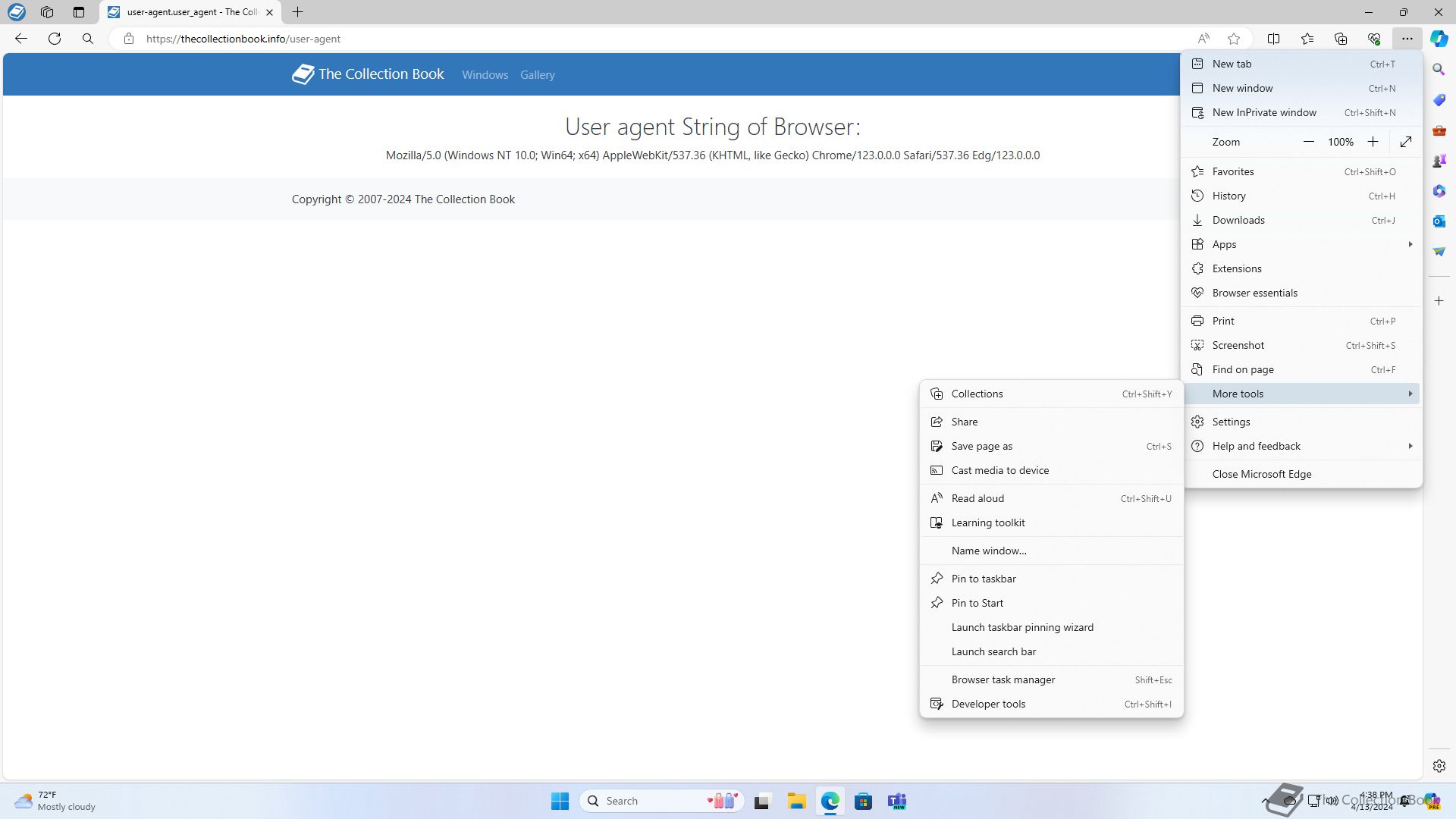Image resolution: width=1456 pixels, height=819 pixels.
Task: Click the padlock site info icon
Action: tap(129, 39)
